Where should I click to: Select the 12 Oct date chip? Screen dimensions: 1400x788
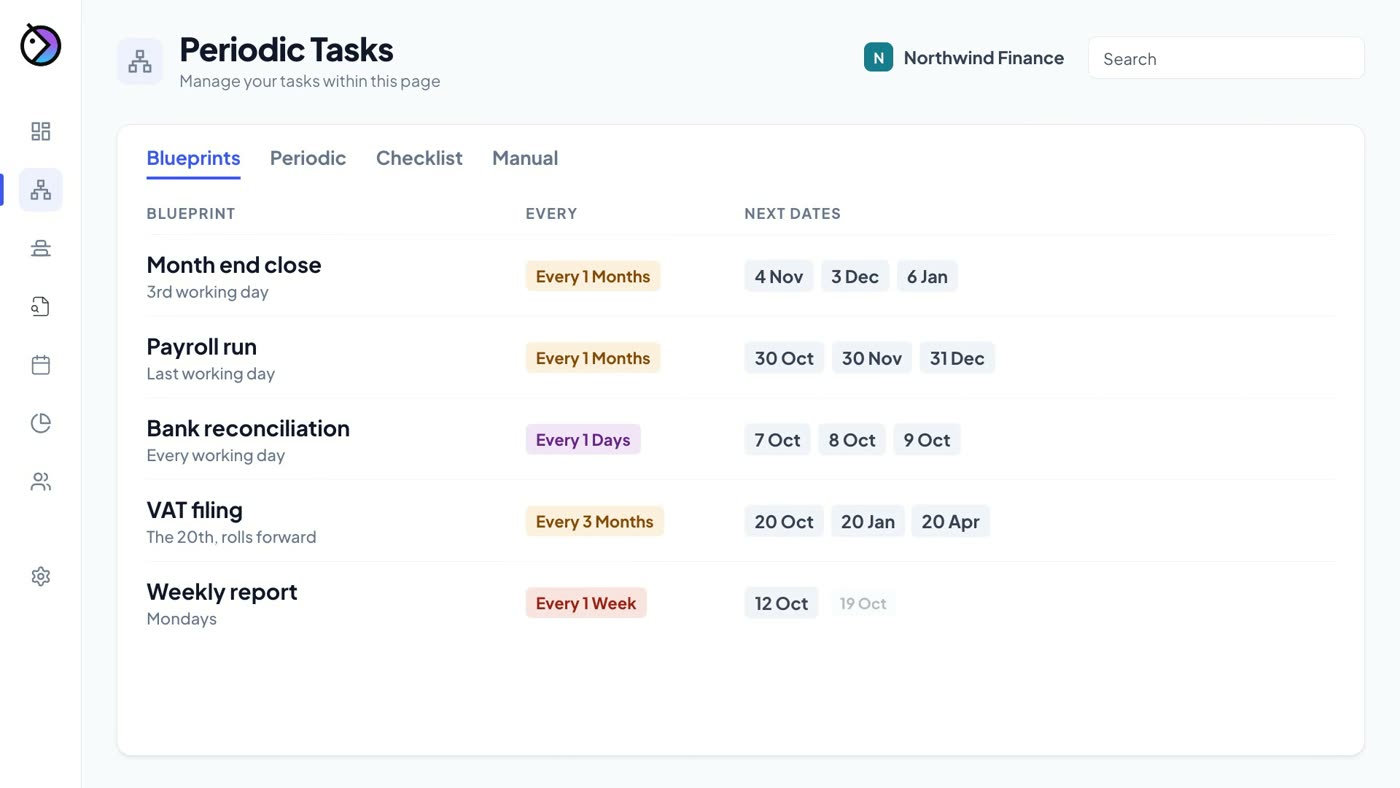click(781, 603)
